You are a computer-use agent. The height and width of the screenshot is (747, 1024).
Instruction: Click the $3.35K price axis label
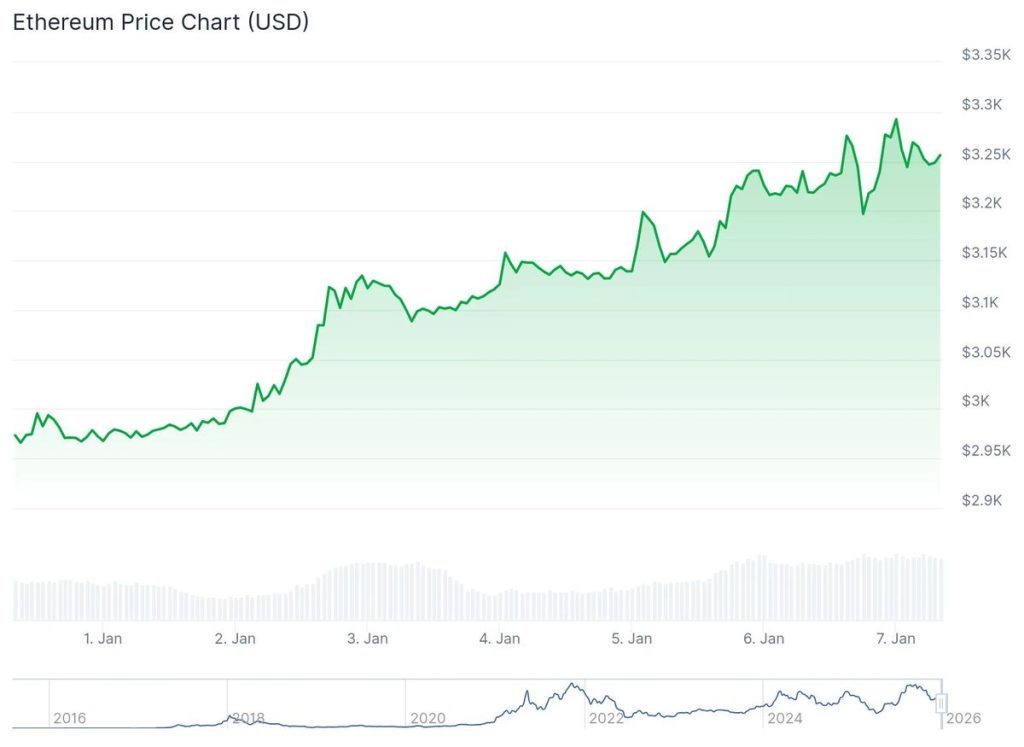[x=986, y=55]
